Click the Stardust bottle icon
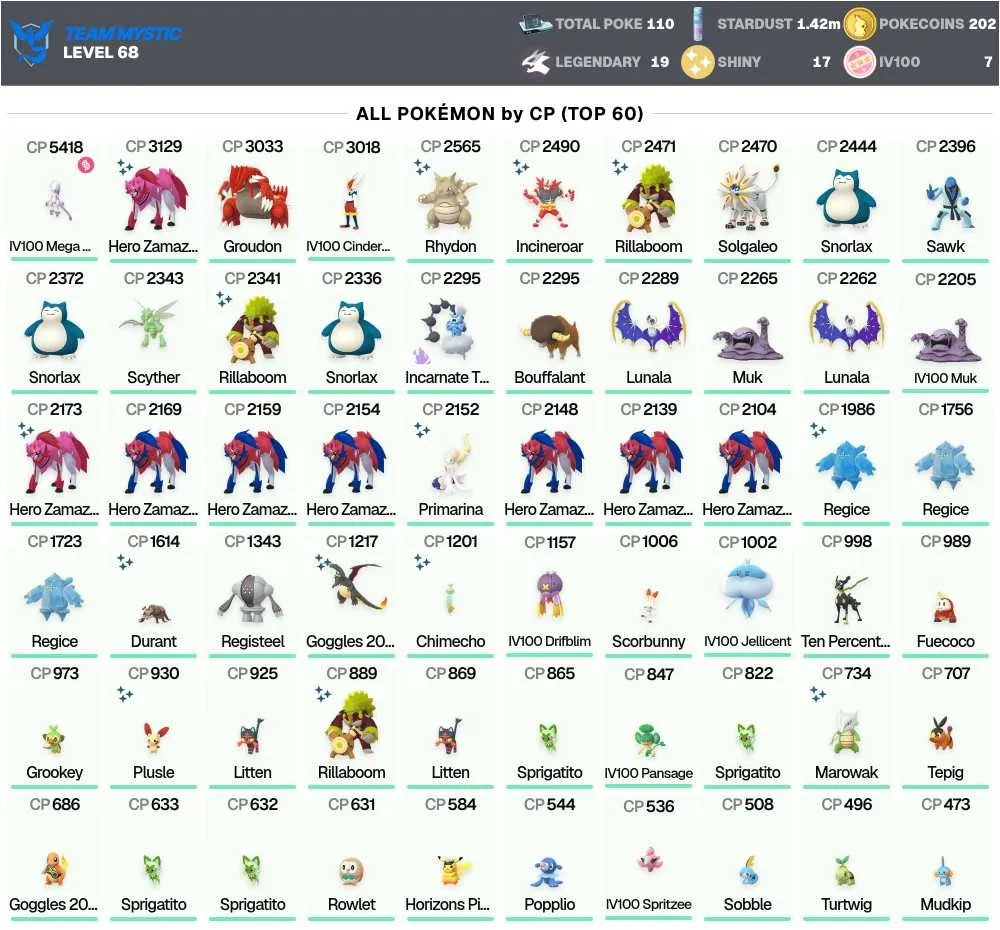The image size is (1000, 930). coord(698,24)
